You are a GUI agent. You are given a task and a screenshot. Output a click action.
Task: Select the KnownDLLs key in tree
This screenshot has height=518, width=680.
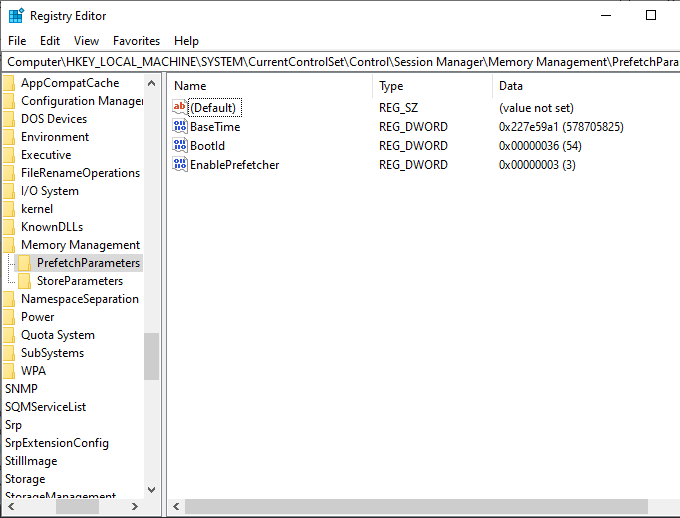[52, 227]
